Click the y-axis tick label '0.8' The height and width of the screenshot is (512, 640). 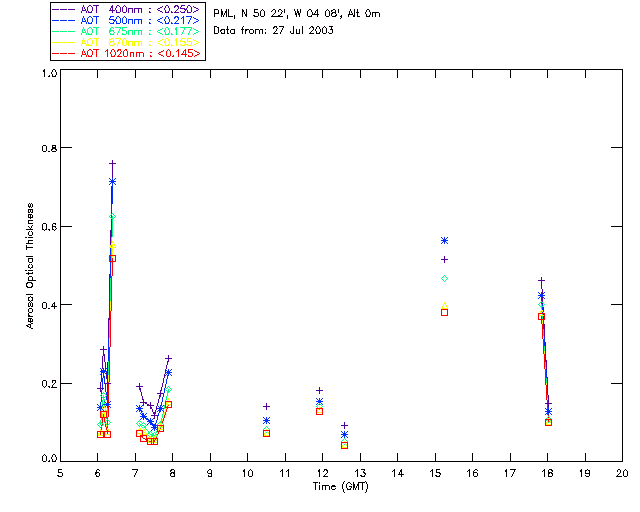(49, 148)
